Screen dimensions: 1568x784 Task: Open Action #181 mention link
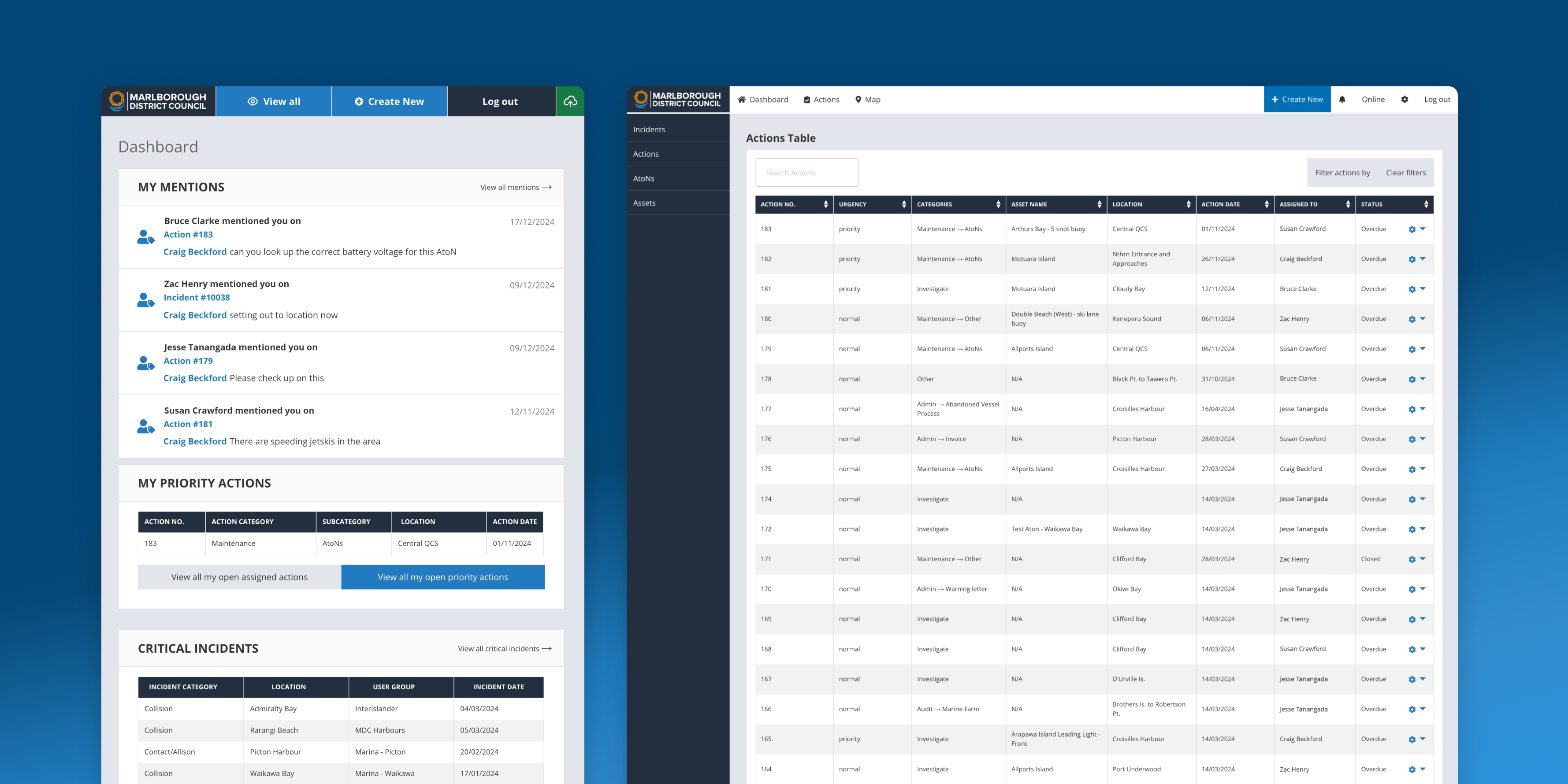point(188,425)
